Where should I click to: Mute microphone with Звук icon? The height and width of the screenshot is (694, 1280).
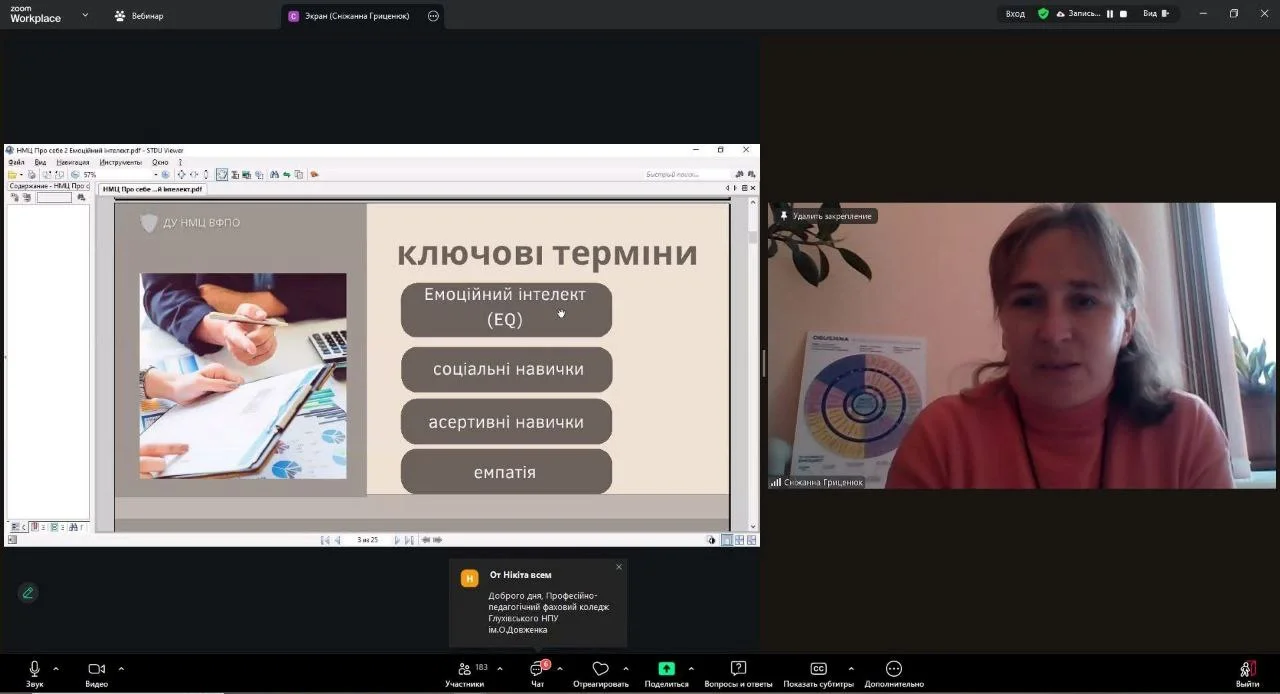coord(34,669)
